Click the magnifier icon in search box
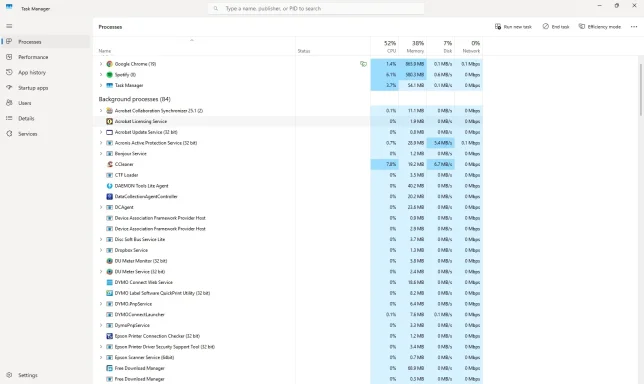This screenshot has height=384, width=644. [216, 8]
